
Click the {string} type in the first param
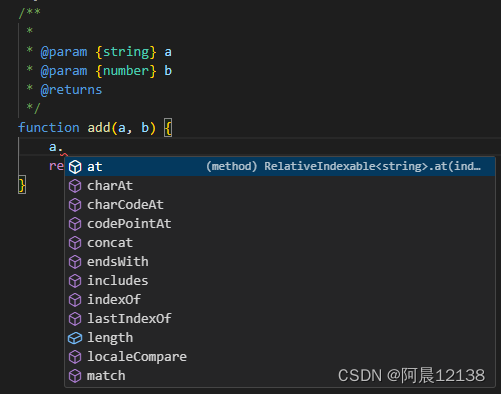126,52
